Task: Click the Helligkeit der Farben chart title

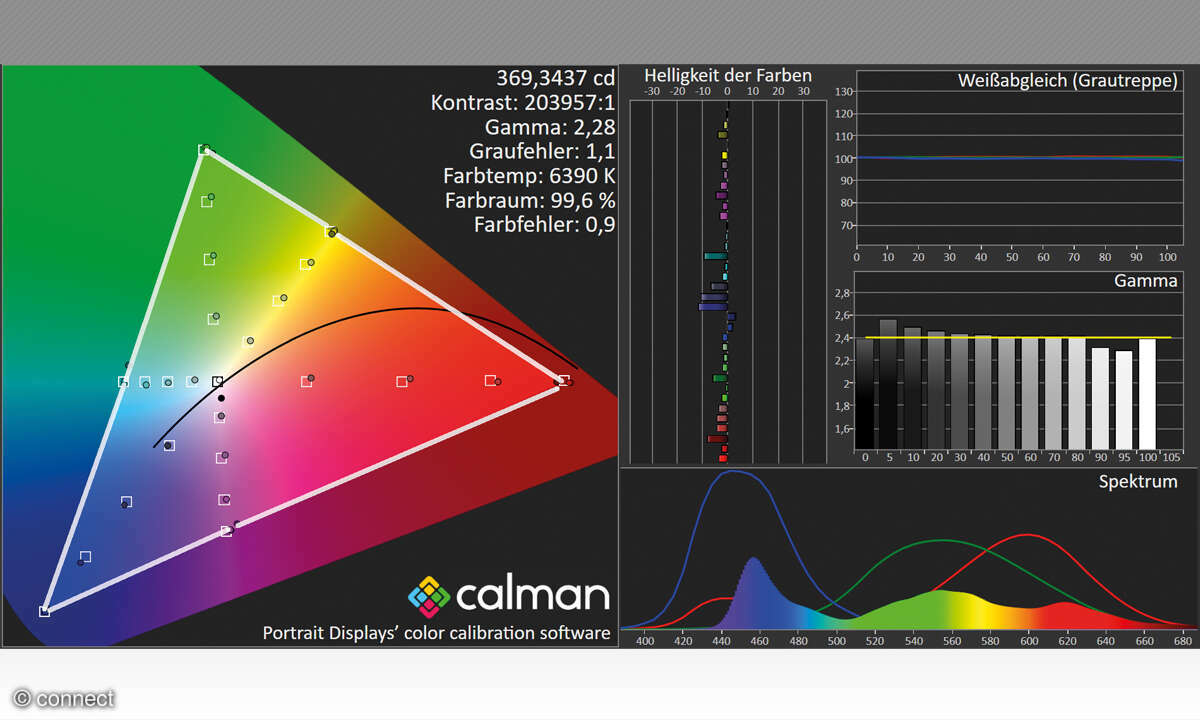Action: pos(727,76)
